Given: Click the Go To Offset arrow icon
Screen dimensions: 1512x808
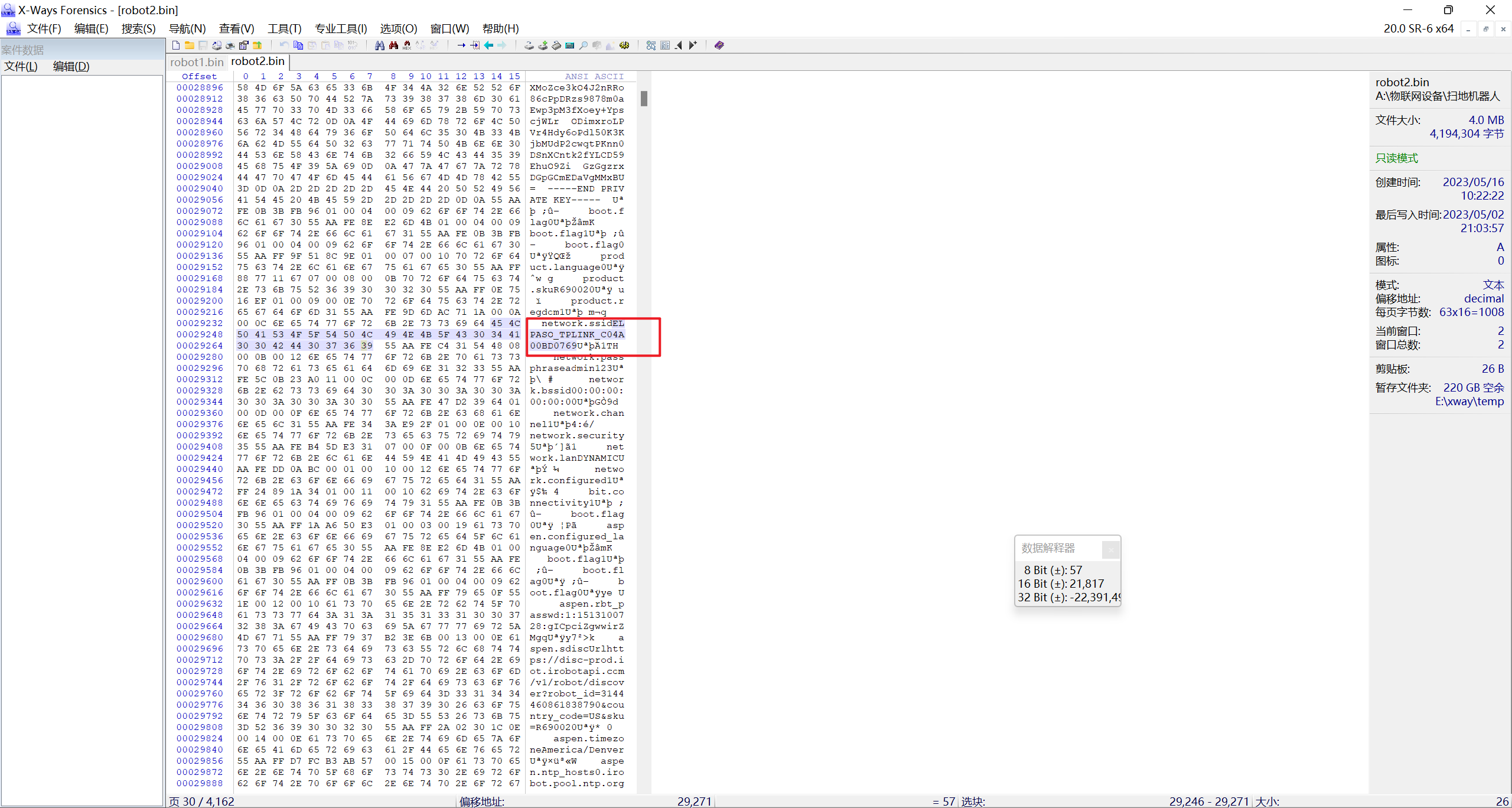Looking at the screenshot, I should point(461,45).
